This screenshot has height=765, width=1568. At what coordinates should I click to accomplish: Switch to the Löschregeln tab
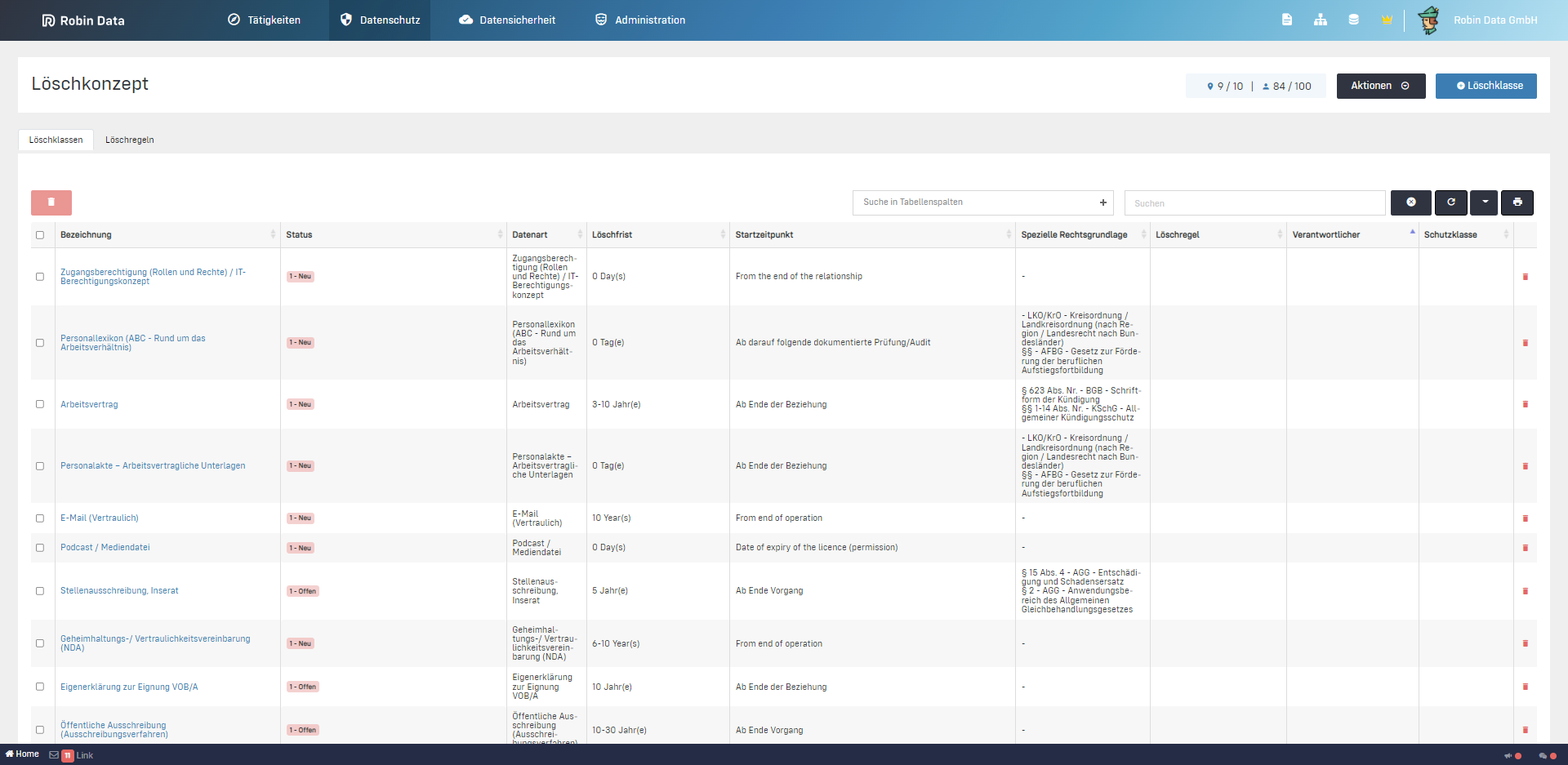click(129, 140)
